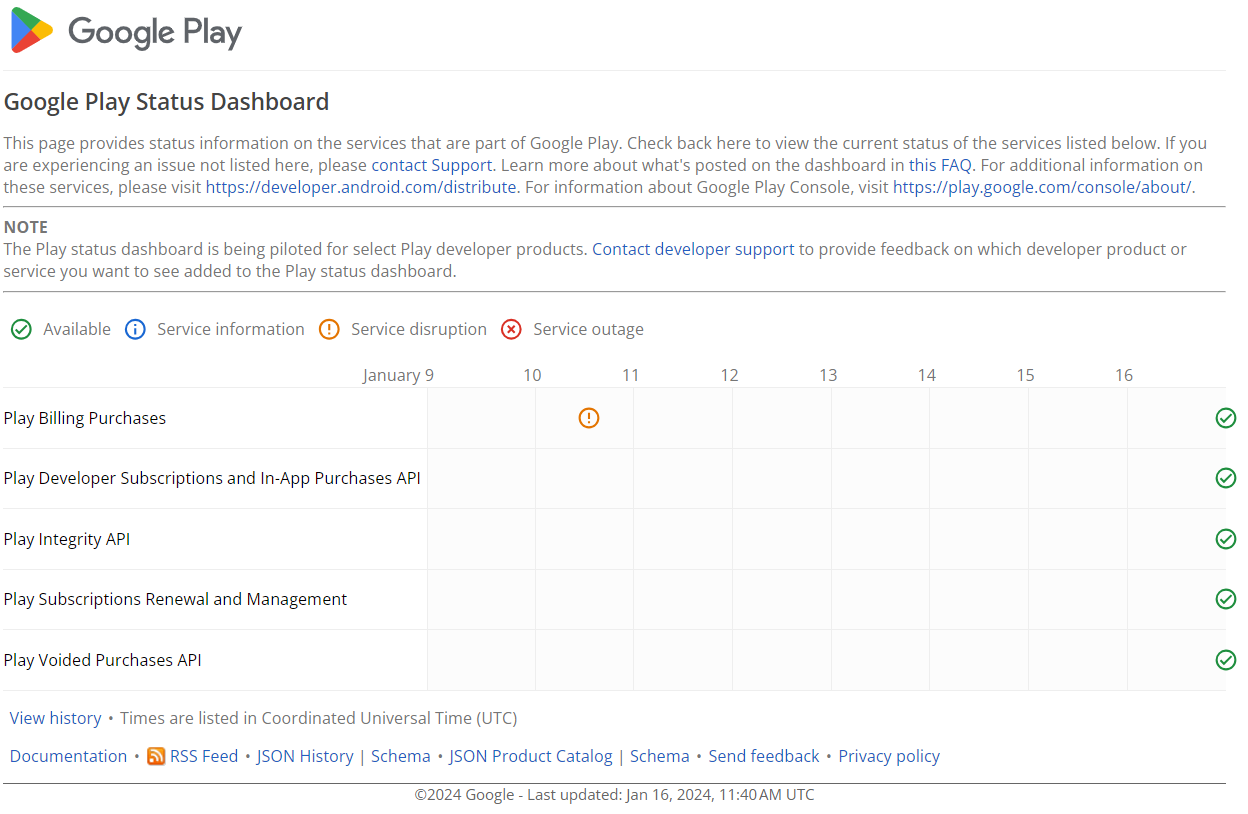
Task: Open the play.google.com/console/about link
Action: 1042,187
